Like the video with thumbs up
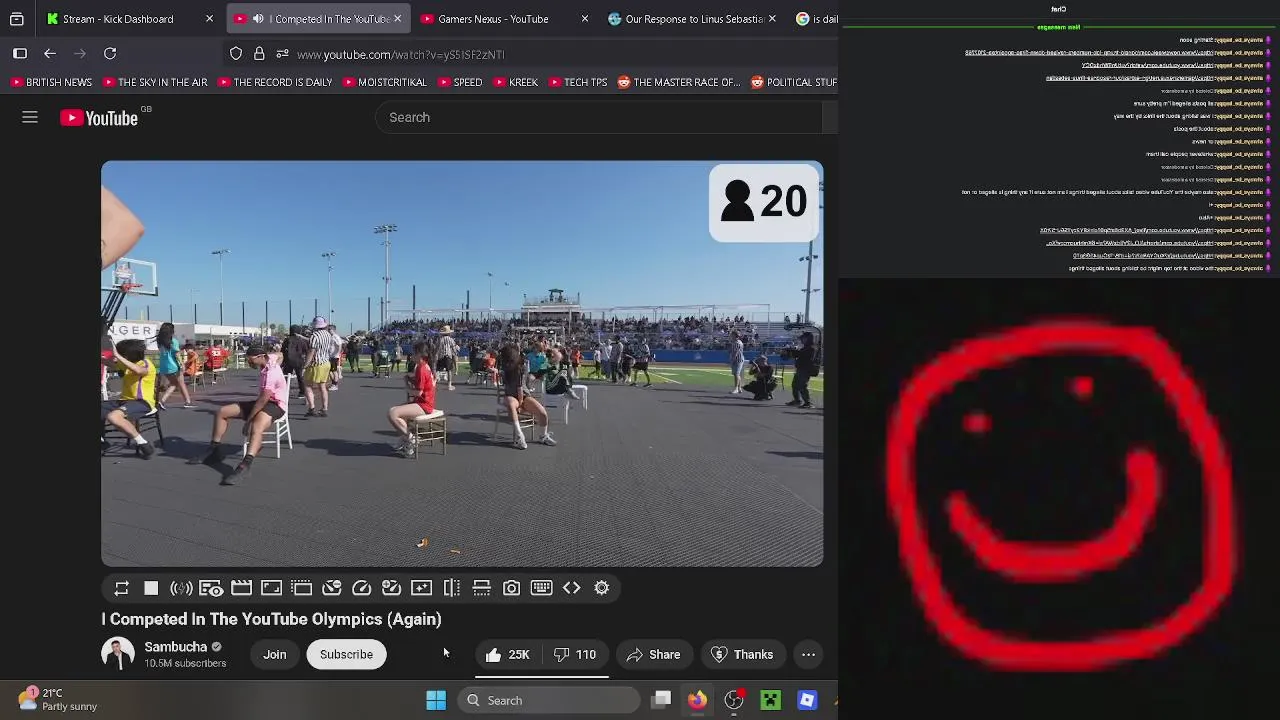Viewport: 1280px width, 720px height. pos(507,655)
